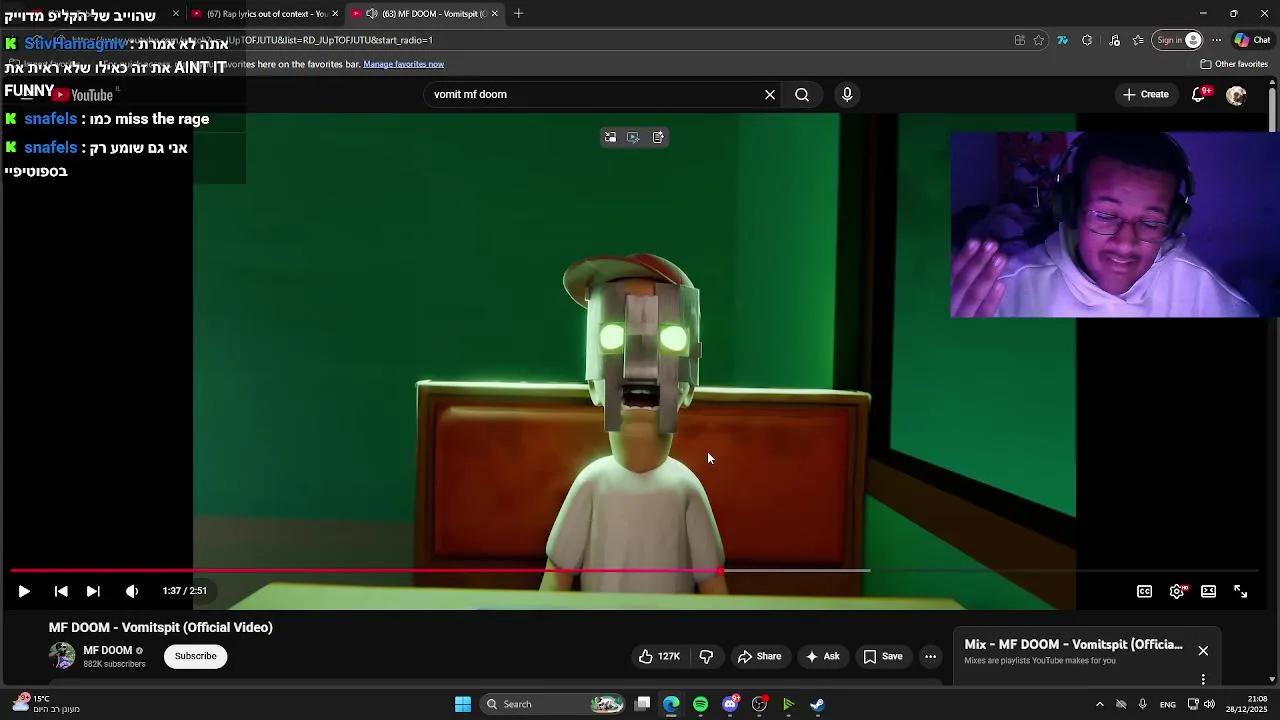Switch the ENG input language
Image resolution: width=1280 pixels, height=720 pixels.
point(1167,705)
